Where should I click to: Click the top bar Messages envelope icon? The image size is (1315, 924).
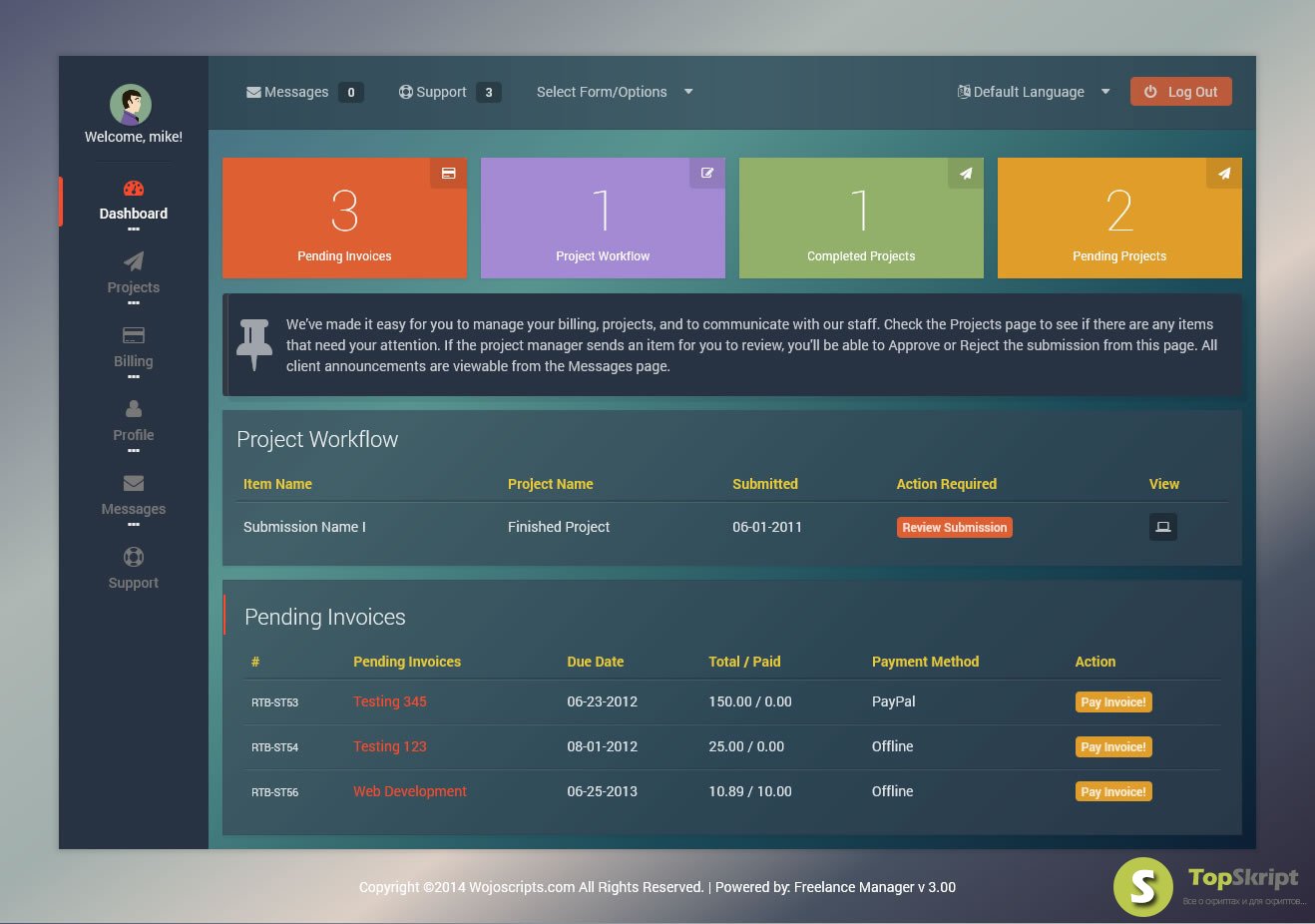point(253,92)
